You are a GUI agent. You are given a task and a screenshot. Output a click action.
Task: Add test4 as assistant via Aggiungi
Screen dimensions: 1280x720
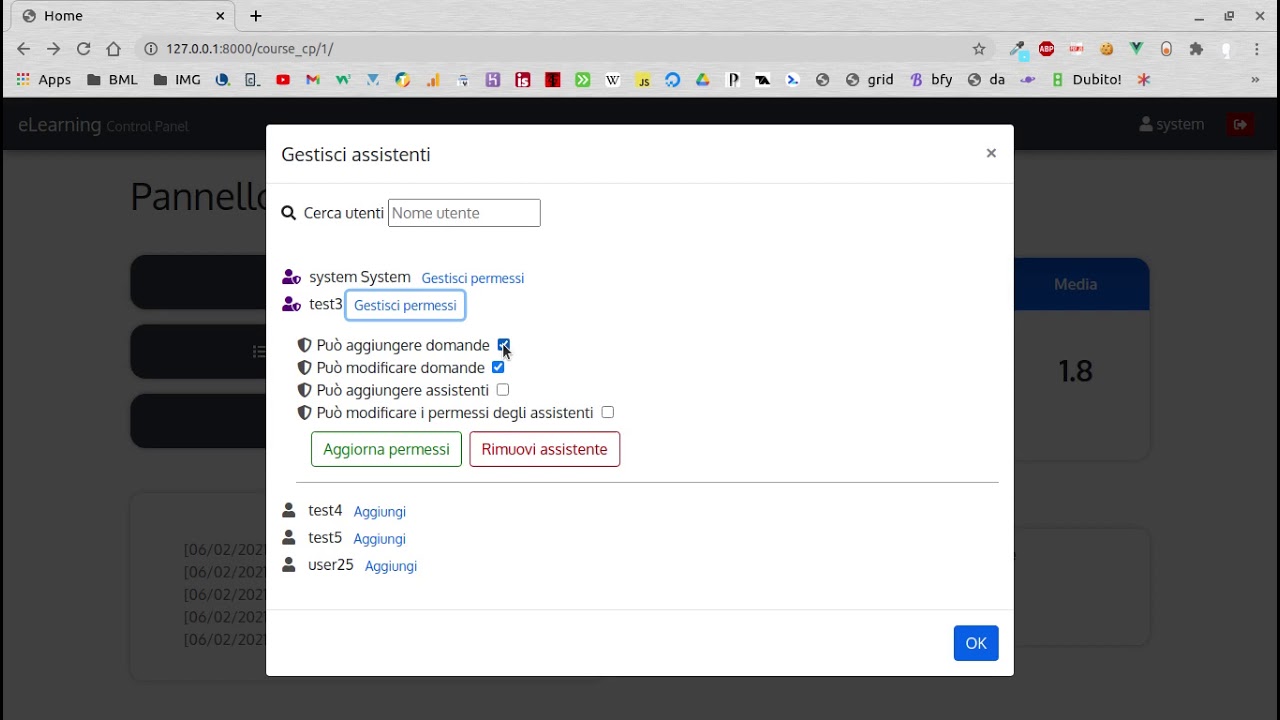click(380, 511)
